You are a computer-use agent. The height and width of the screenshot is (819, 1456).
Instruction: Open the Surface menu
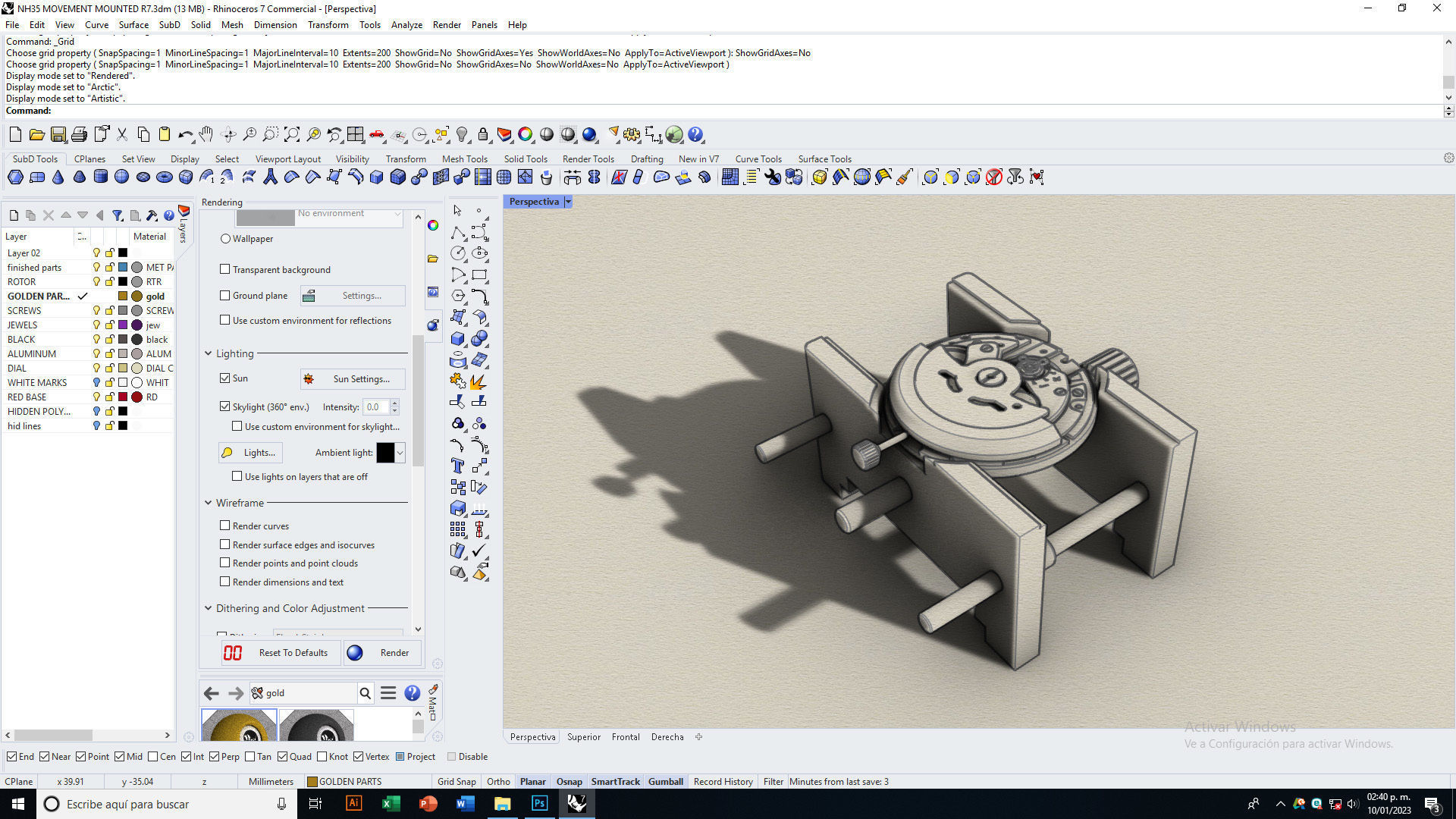(133, 25)
